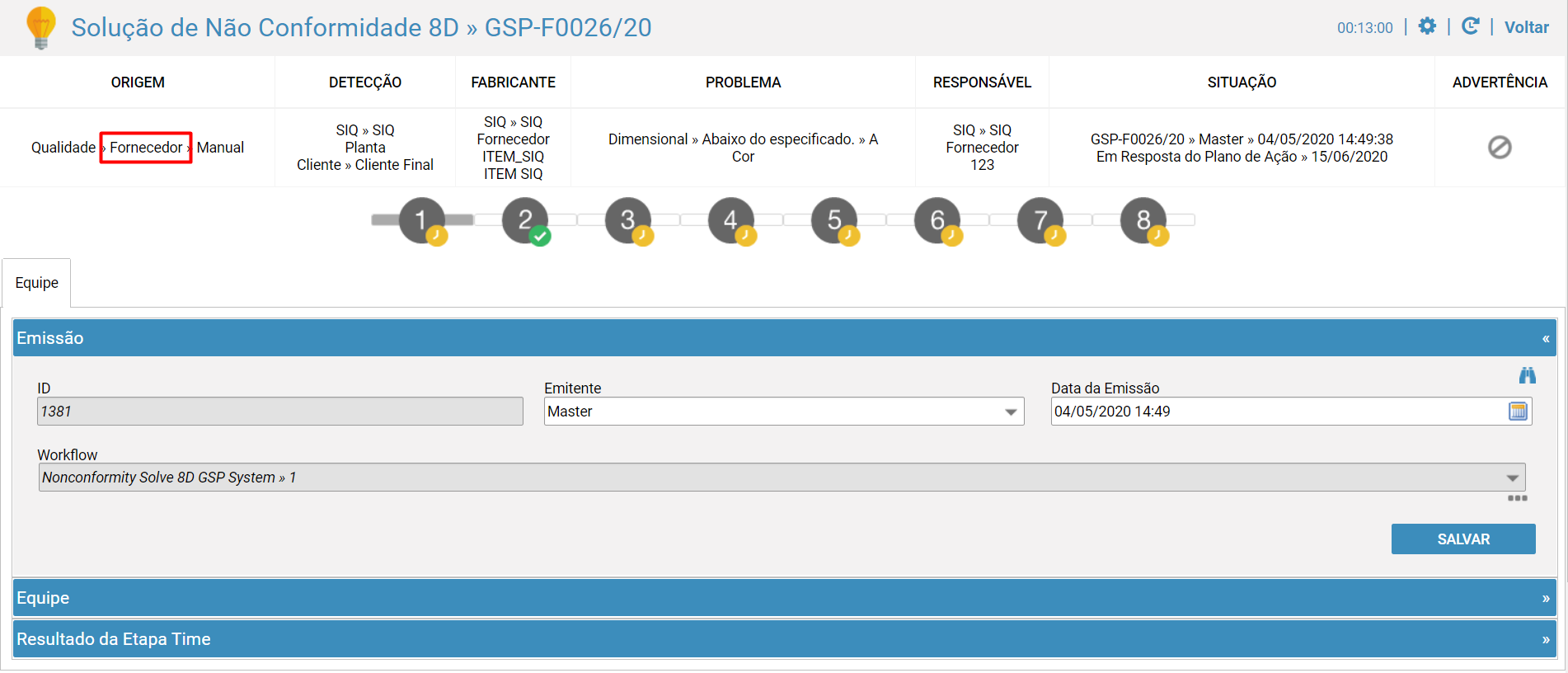1568x673 pixels.
Task: Go to step 6 of the 8D workflow
Action: (937, 220)
